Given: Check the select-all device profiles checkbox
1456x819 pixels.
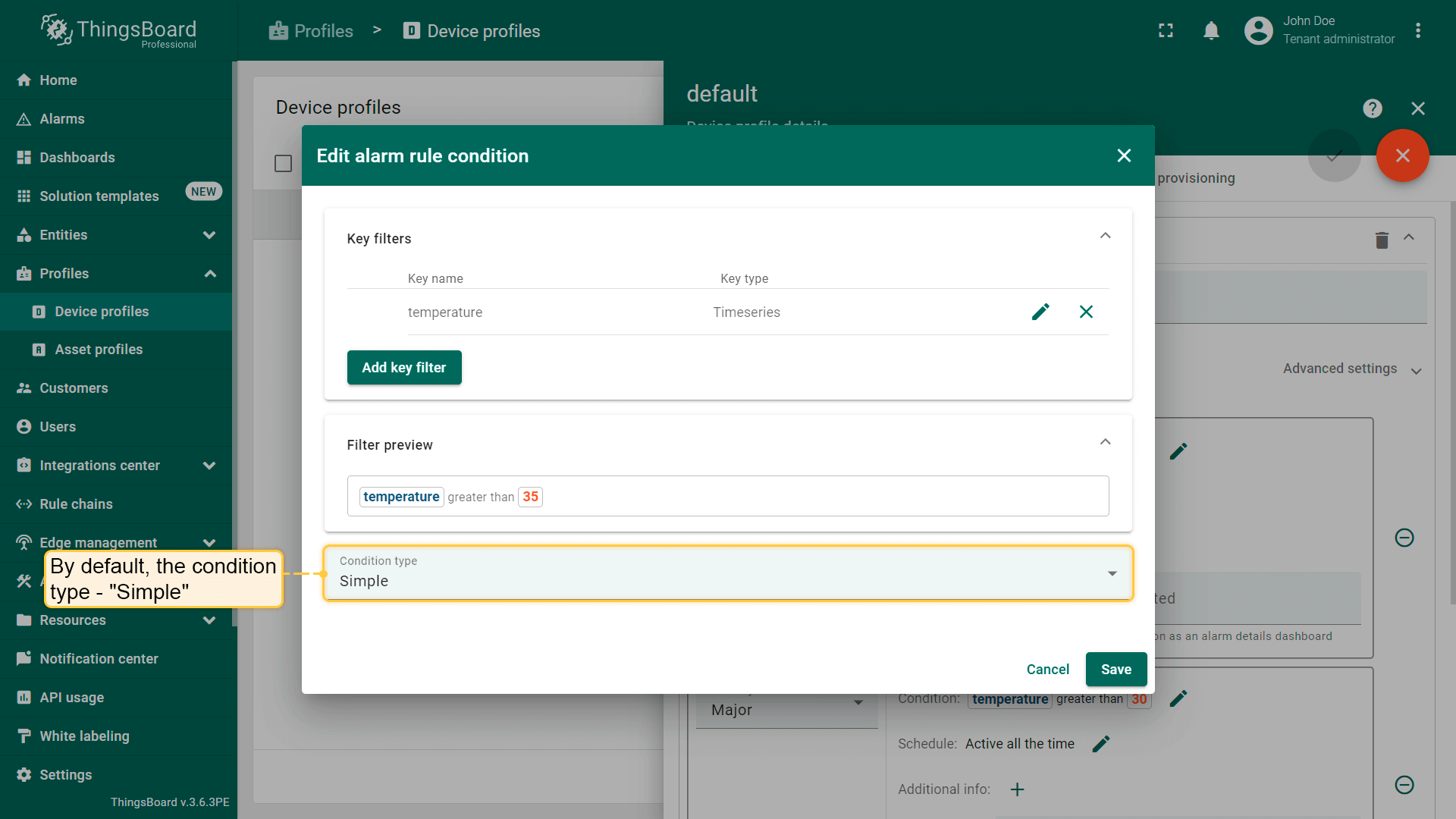Looking at the screenshot, I should coord(283,163).
